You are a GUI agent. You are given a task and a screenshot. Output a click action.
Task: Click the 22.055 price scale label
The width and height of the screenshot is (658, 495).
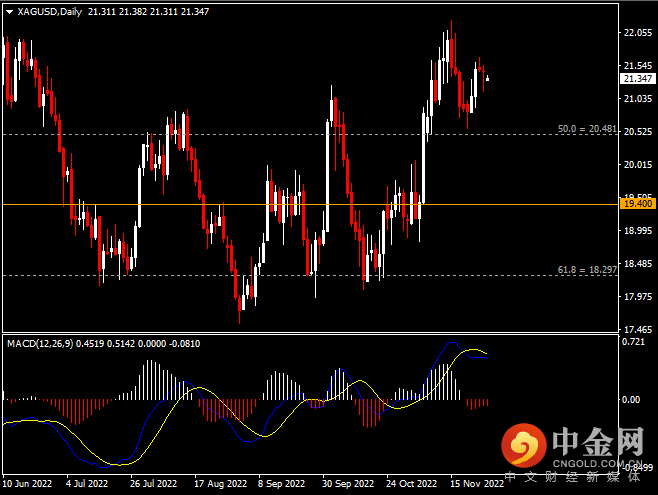[x=637, y=32]
